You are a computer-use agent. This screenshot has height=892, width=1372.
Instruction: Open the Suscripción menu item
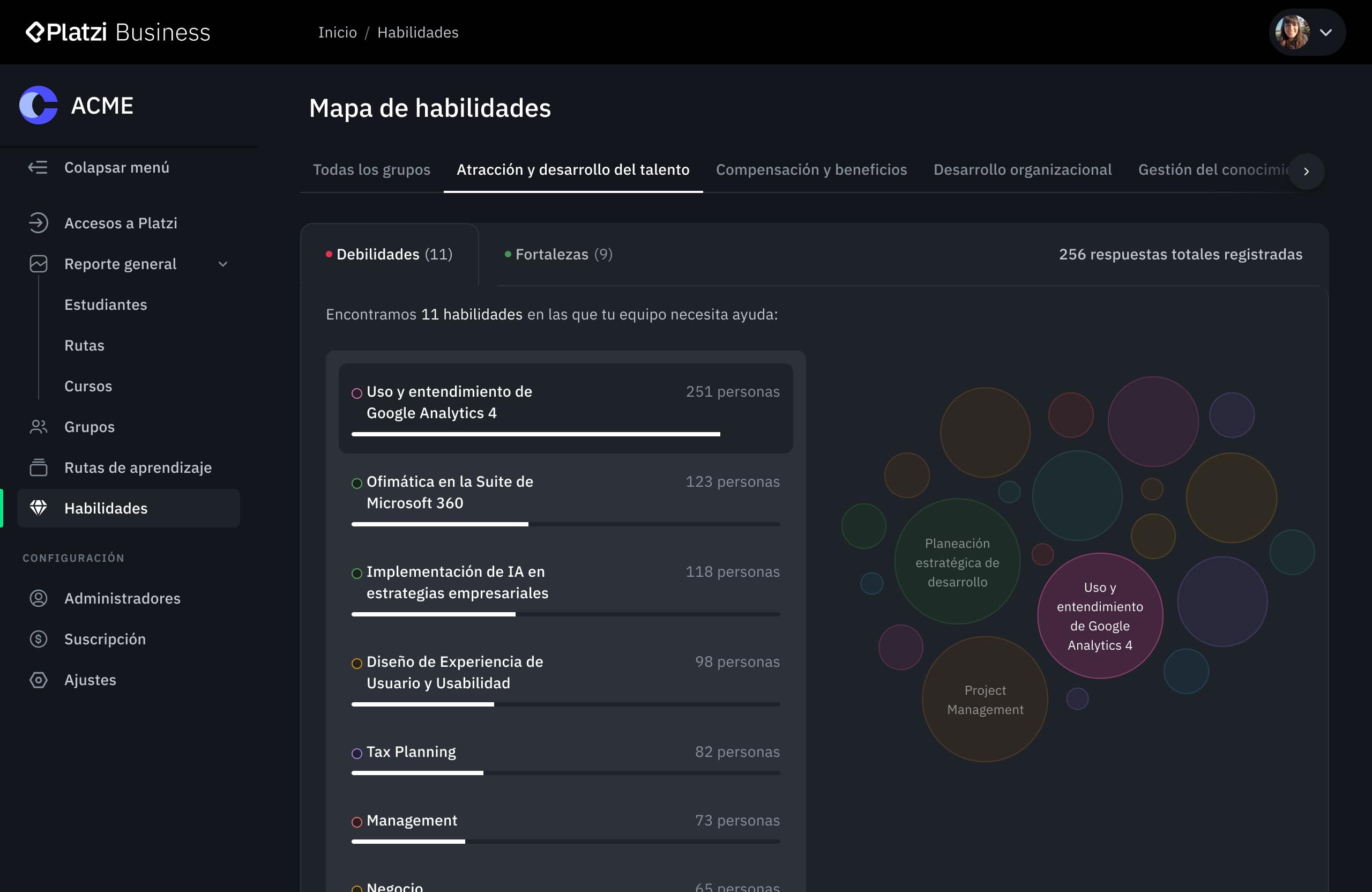point(129,639)
